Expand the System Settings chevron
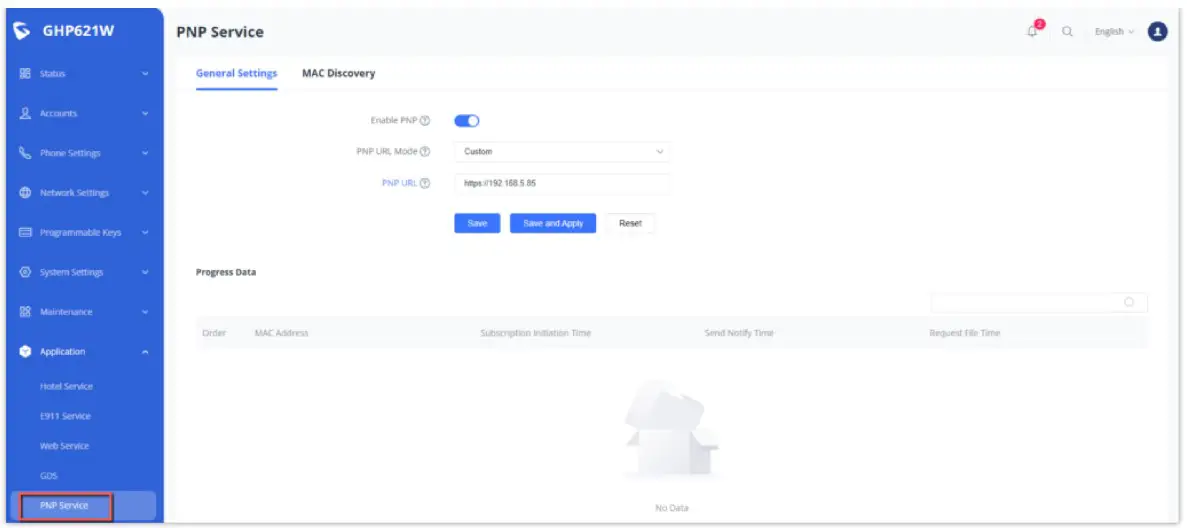This screenshot has width=1187, height=528. (x=145, y=272)
